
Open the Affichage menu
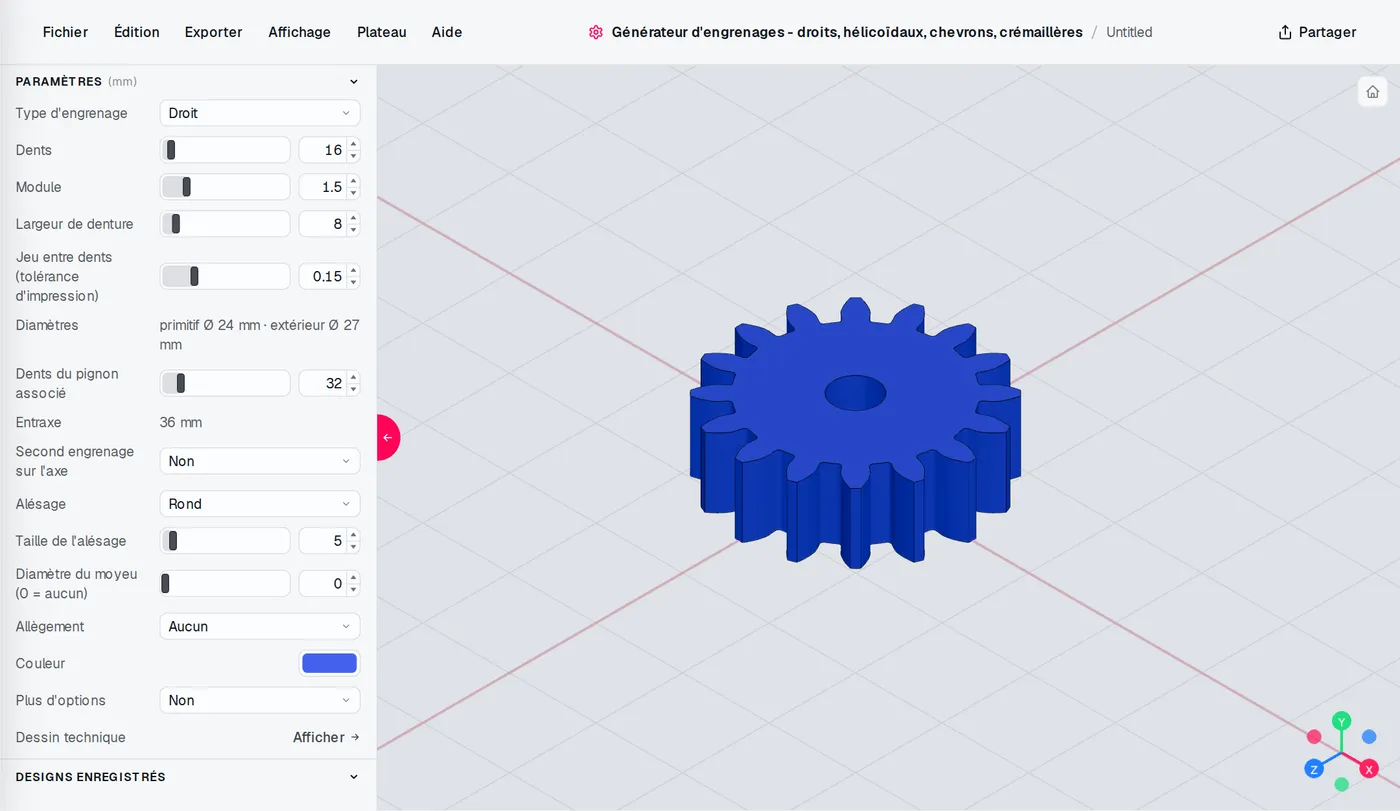(299, 32)
